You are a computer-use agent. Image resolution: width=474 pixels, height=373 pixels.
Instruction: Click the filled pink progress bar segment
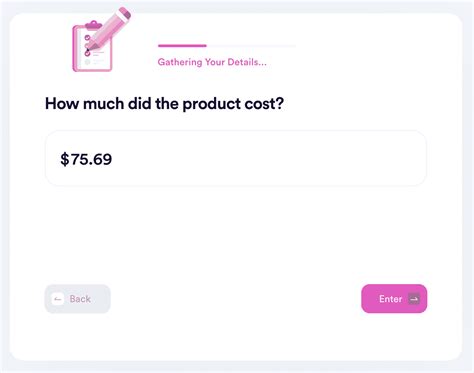(x=182, y=46)
